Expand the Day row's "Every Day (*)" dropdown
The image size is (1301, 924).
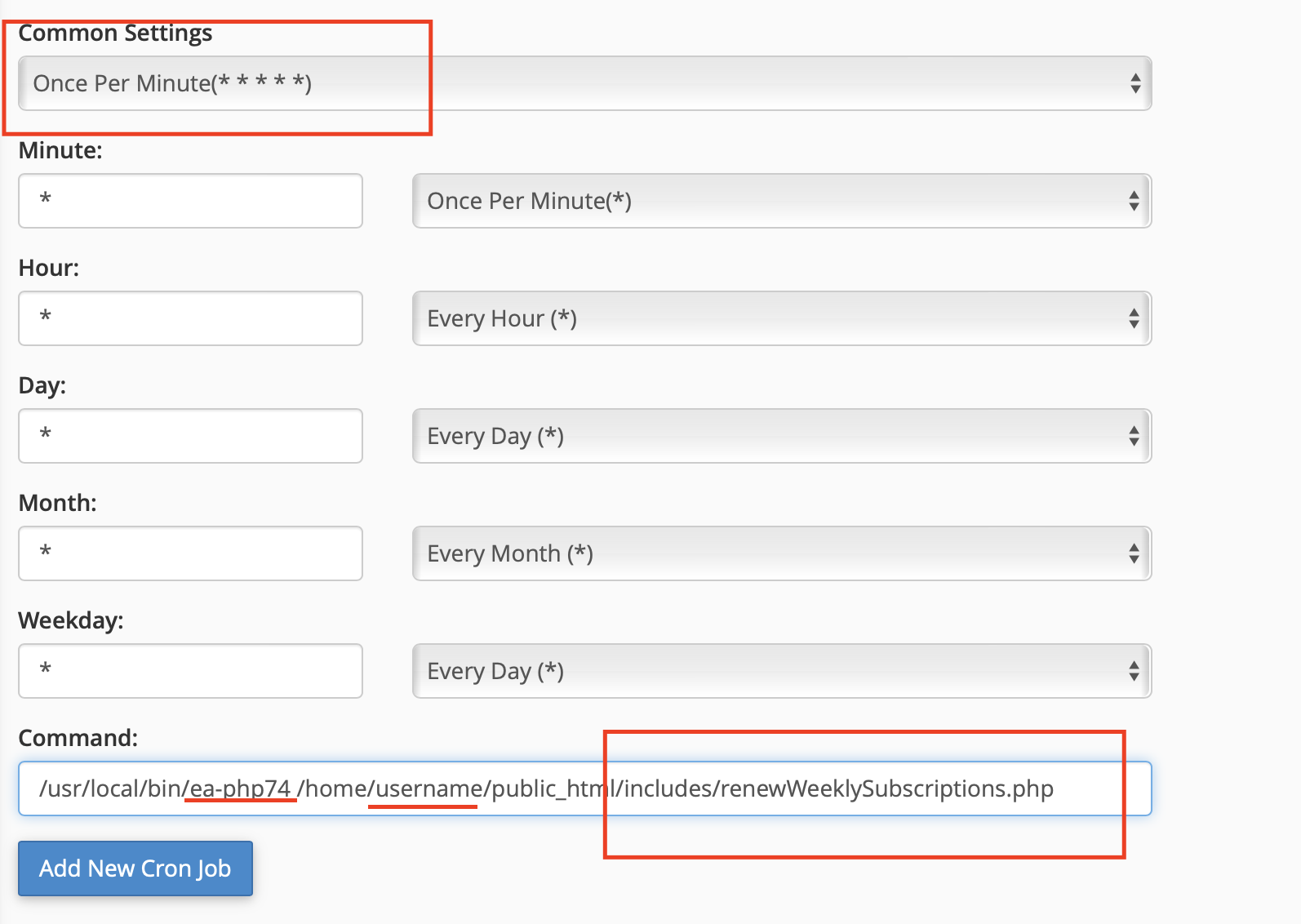[x=767, y=436]
